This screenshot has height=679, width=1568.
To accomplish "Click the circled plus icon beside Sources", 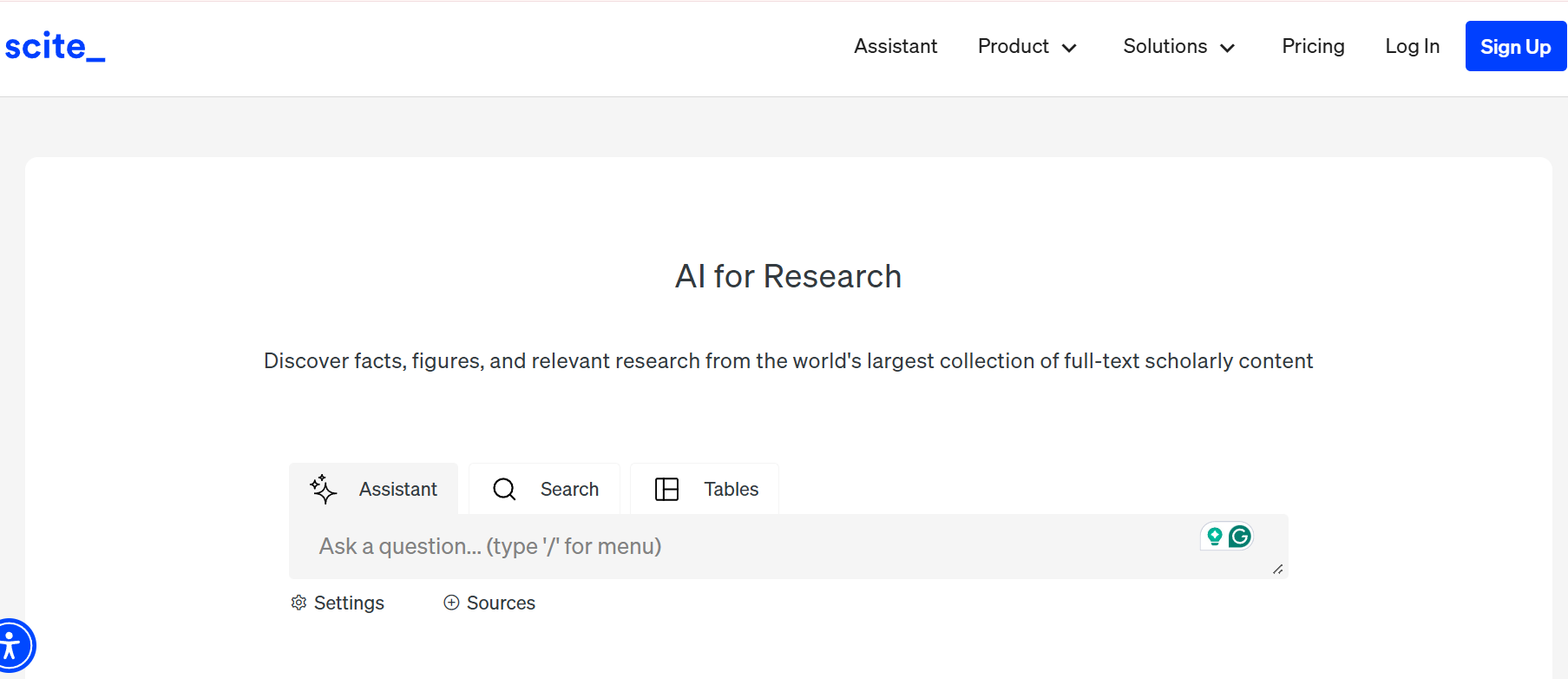I will click(x=451, y=603).
